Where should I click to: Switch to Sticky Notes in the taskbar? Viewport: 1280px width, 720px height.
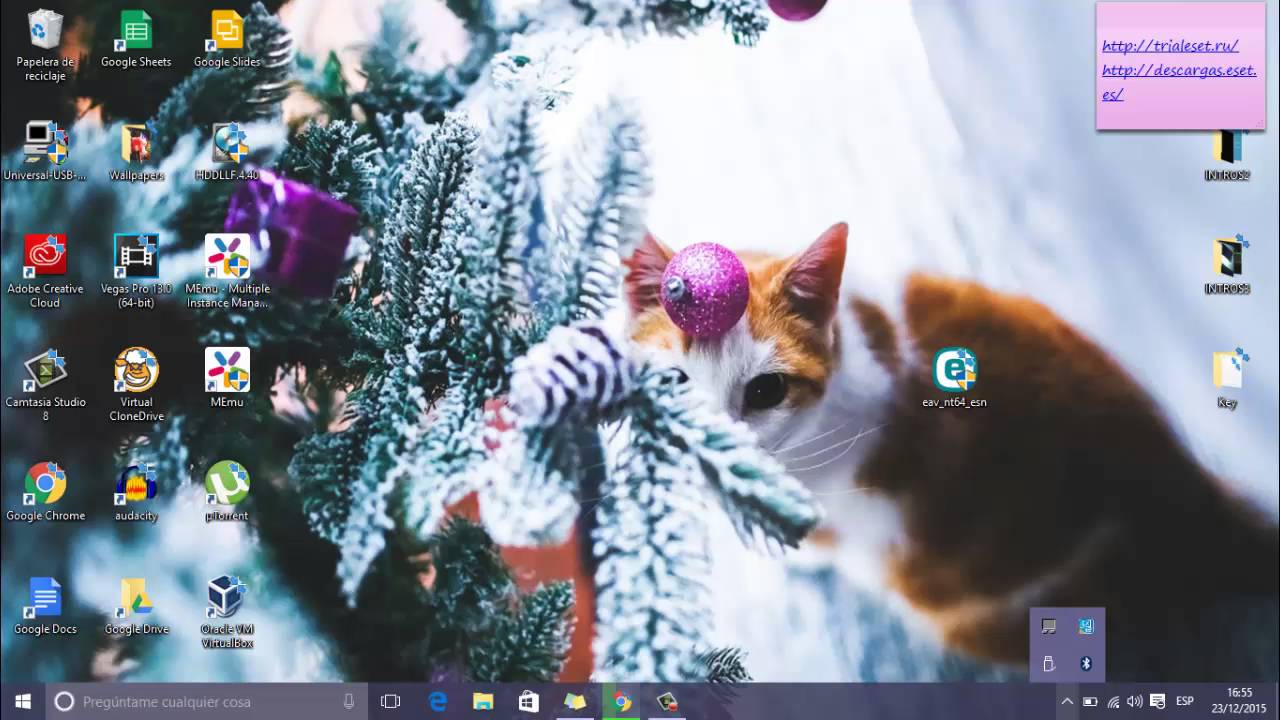(575, 702)
